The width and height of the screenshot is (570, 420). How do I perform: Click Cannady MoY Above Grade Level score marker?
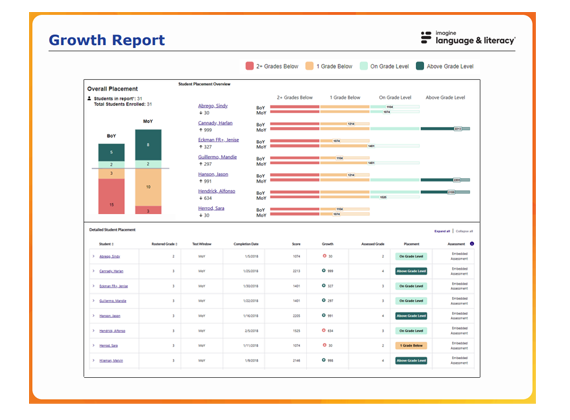458,129
